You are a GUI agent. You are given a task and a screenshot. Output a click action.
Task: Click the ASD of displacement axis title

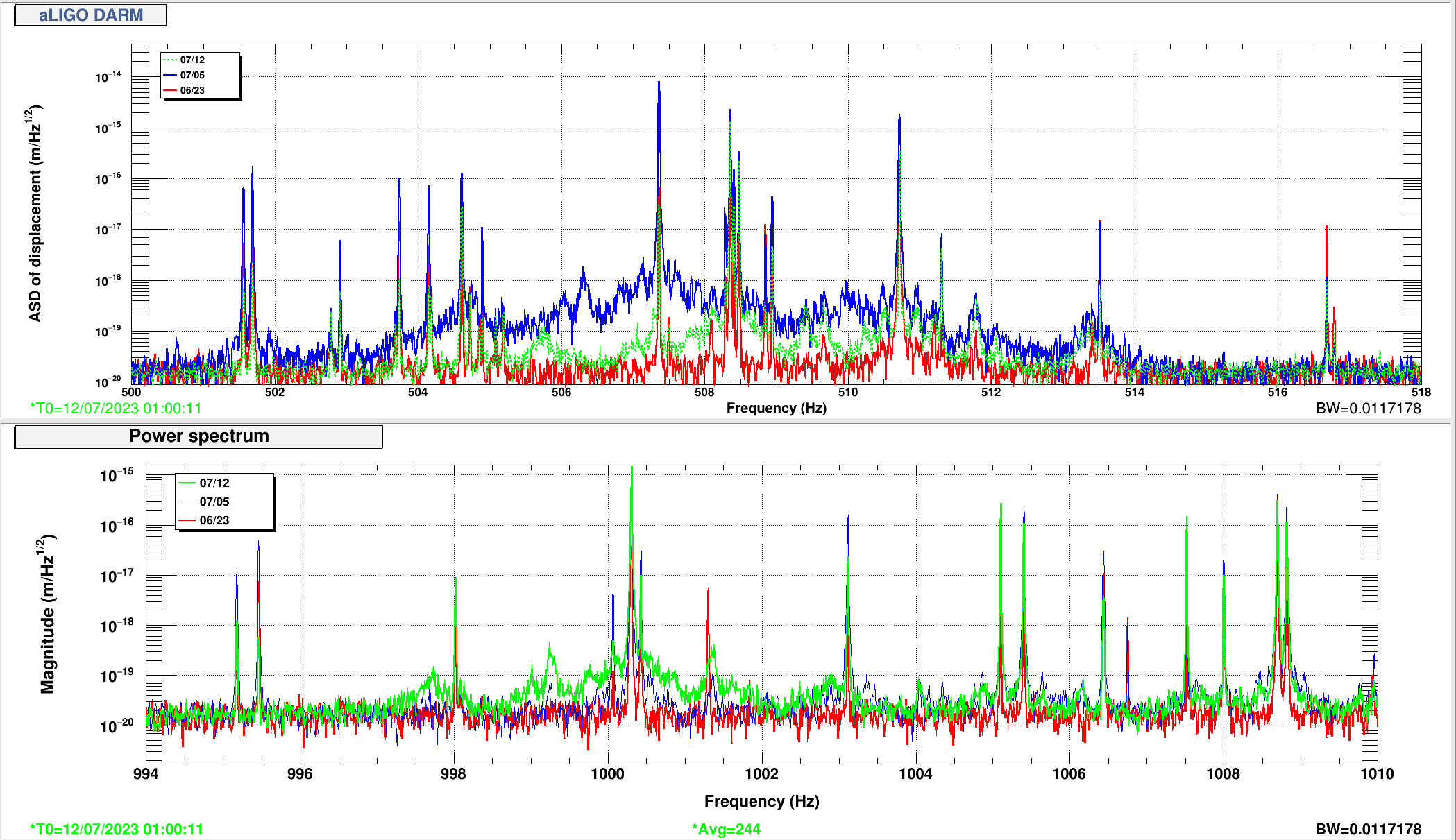(x=35, y=214)
